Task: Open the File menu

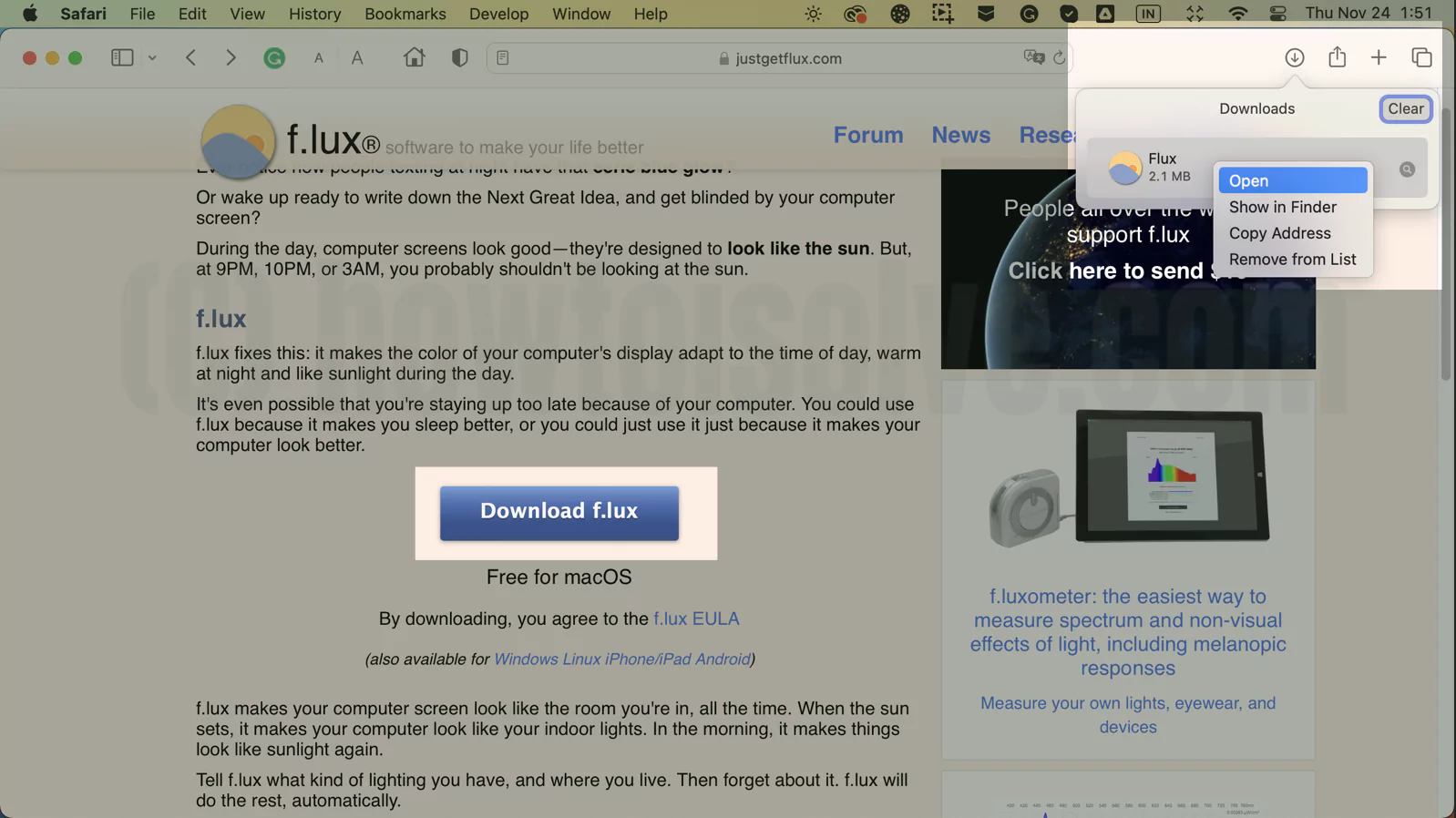Action: [x=142, y=14]
